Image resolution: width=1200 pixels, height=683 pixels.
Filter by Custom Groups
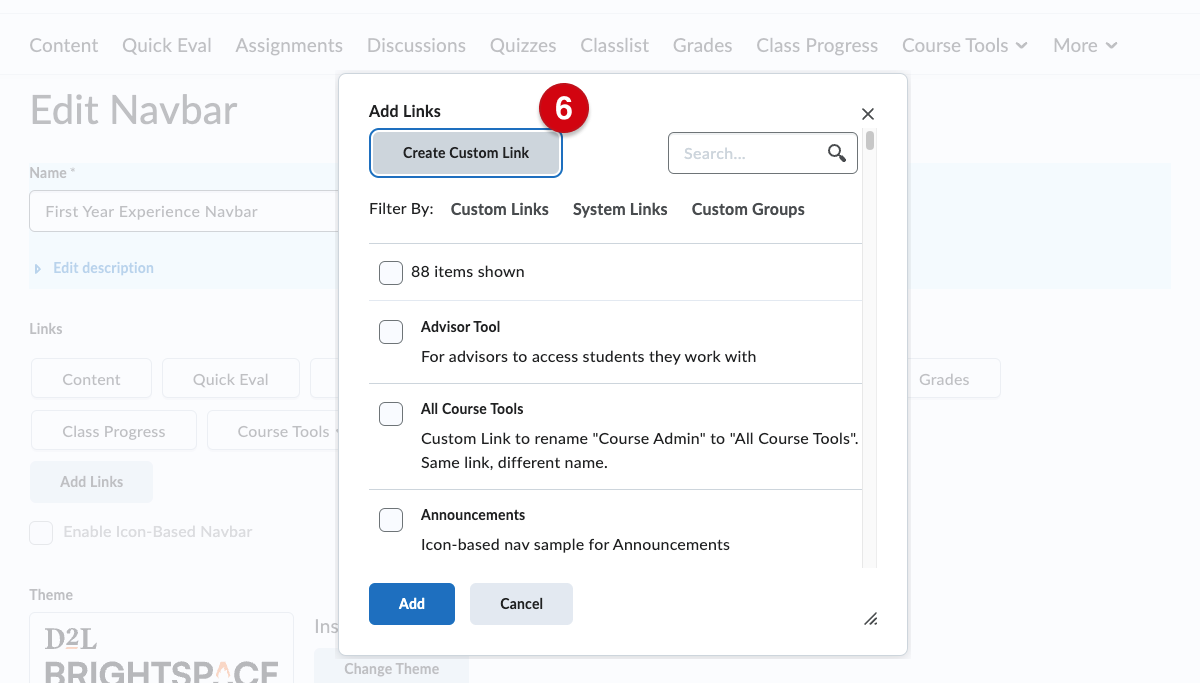pos(748,209)
